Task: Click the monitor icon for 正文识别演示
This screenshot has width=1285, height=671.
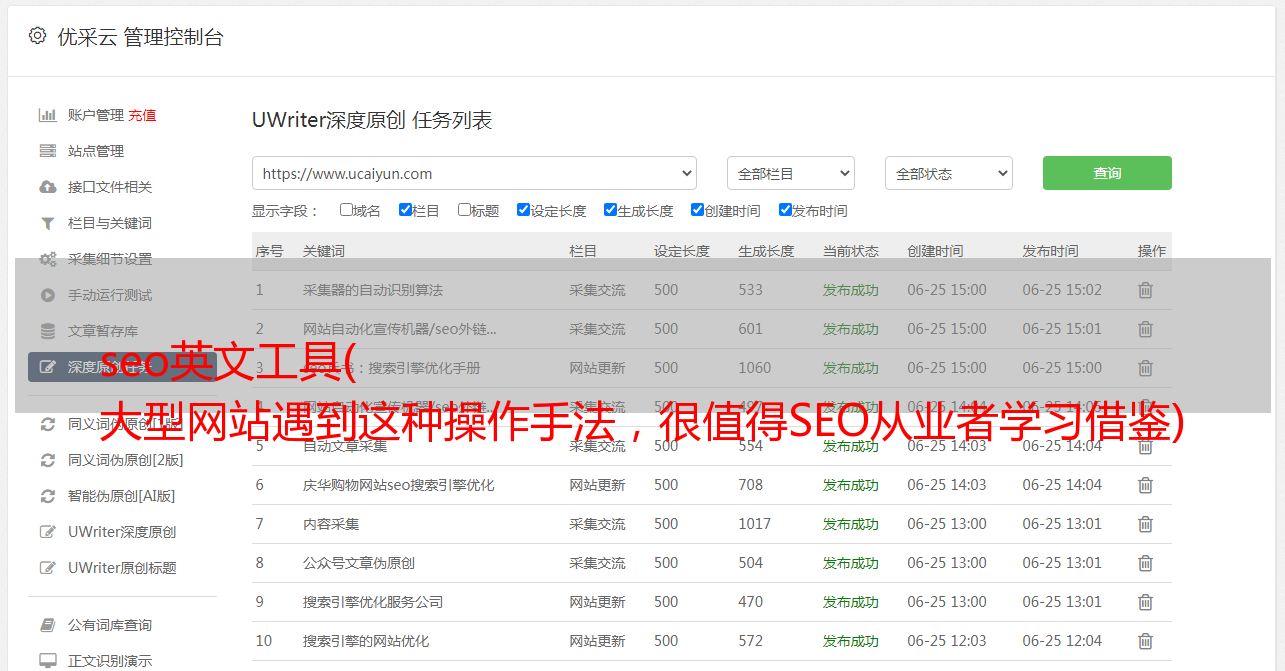Action: 47,661
